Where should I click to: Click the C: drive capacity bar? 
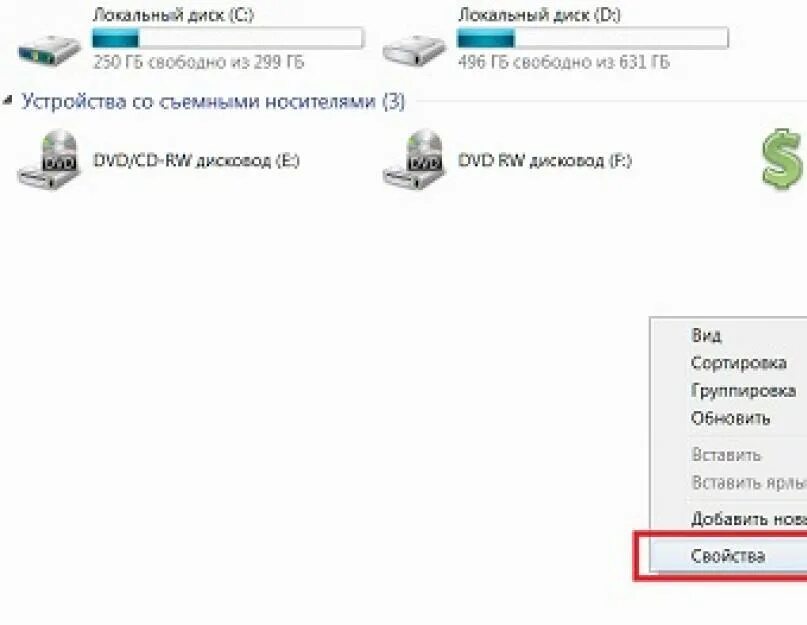[229, 38]
